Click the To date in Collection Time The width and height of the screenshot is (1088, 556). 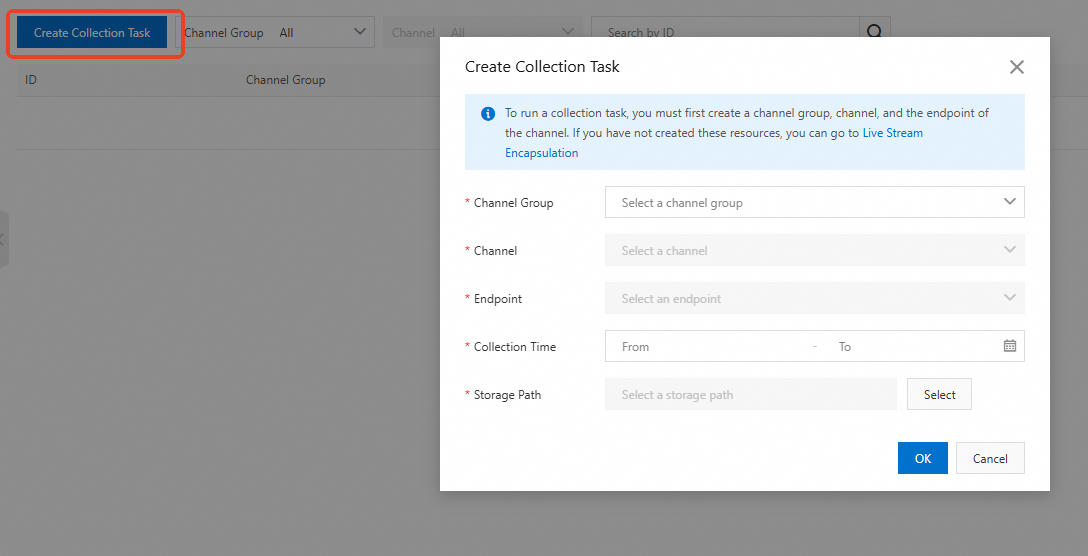(910, 346)
